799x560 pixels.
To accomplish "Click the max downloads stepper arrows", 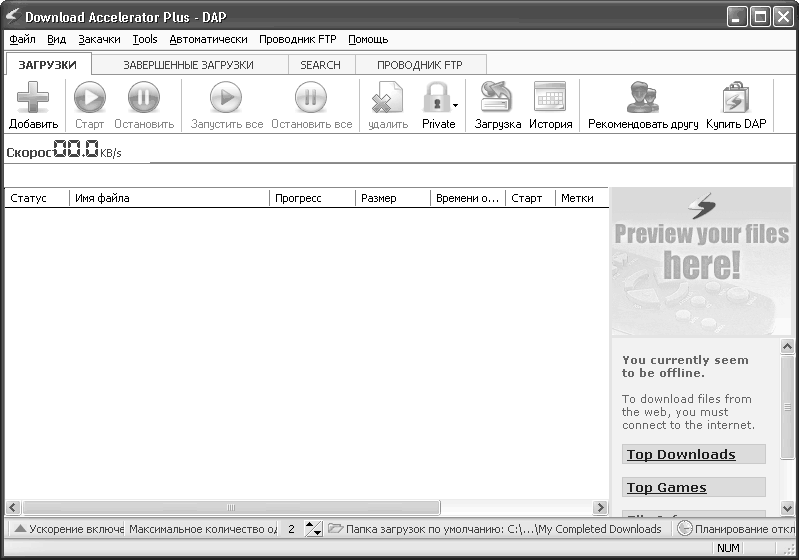I will click(313, 528).
